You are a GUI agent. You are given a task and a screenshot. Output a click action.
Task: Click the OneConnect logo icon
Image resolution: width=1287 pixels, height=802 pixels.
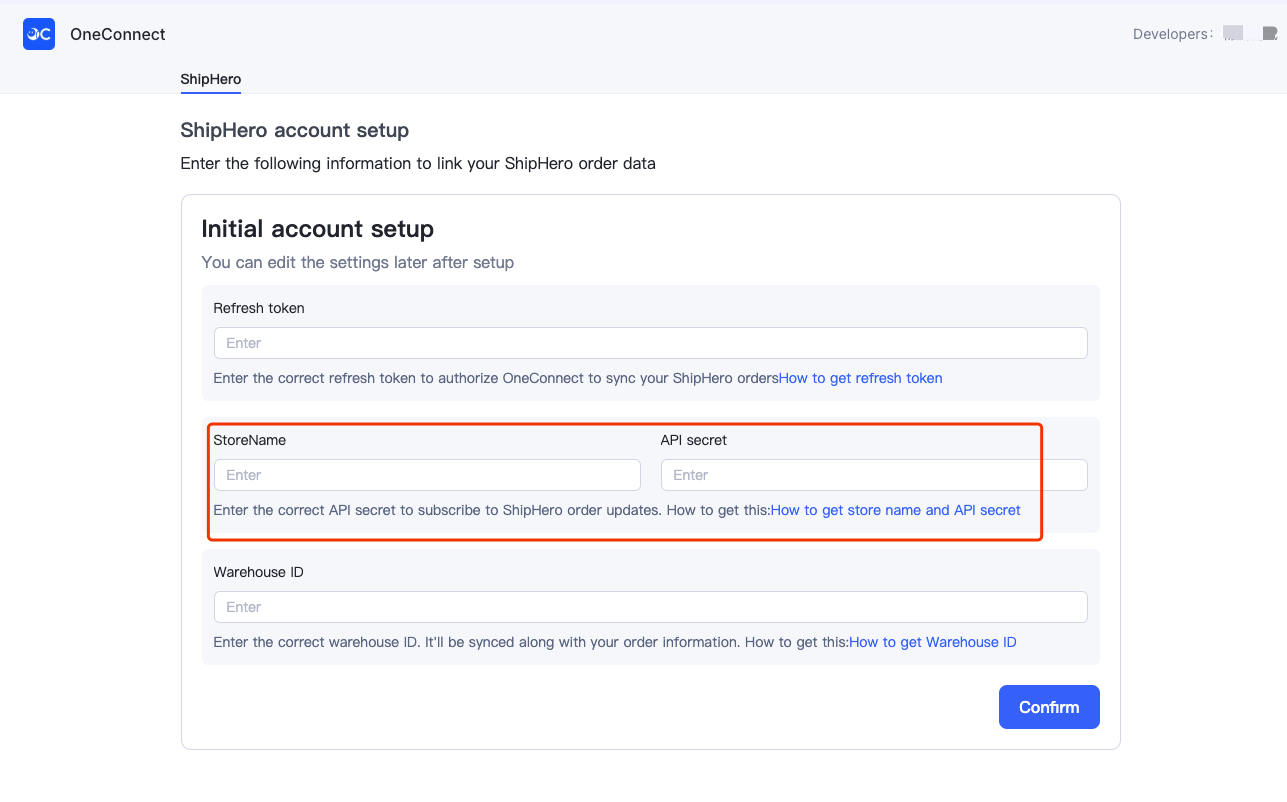[39, 34]
